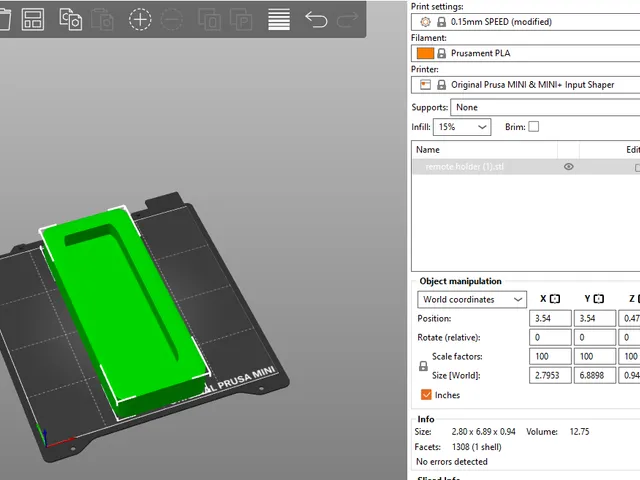Click the X axis reset icon
Image resolution: width=640 pixels, height=480 pixels.
tap(555, 299)
